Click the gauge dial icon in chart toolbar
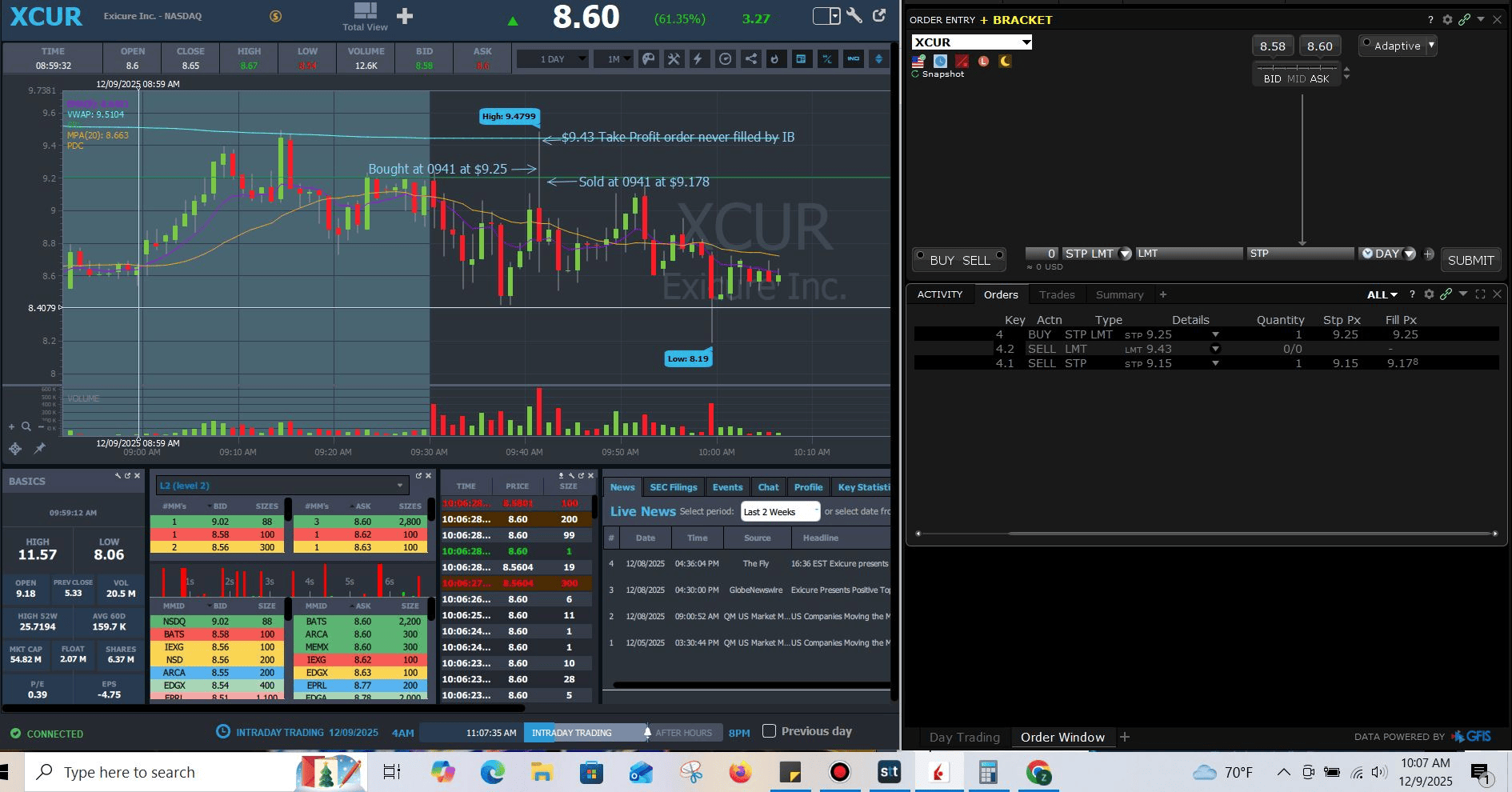The width and height of the screenshot is (1512, 792). [x=725, y=58]
